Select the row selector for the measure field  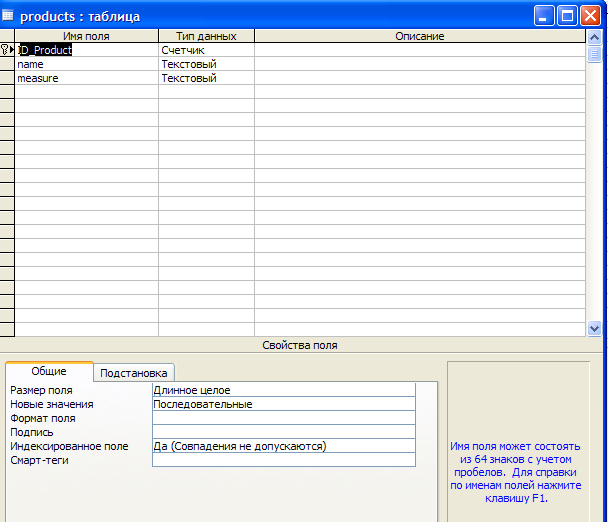[7, 78]
